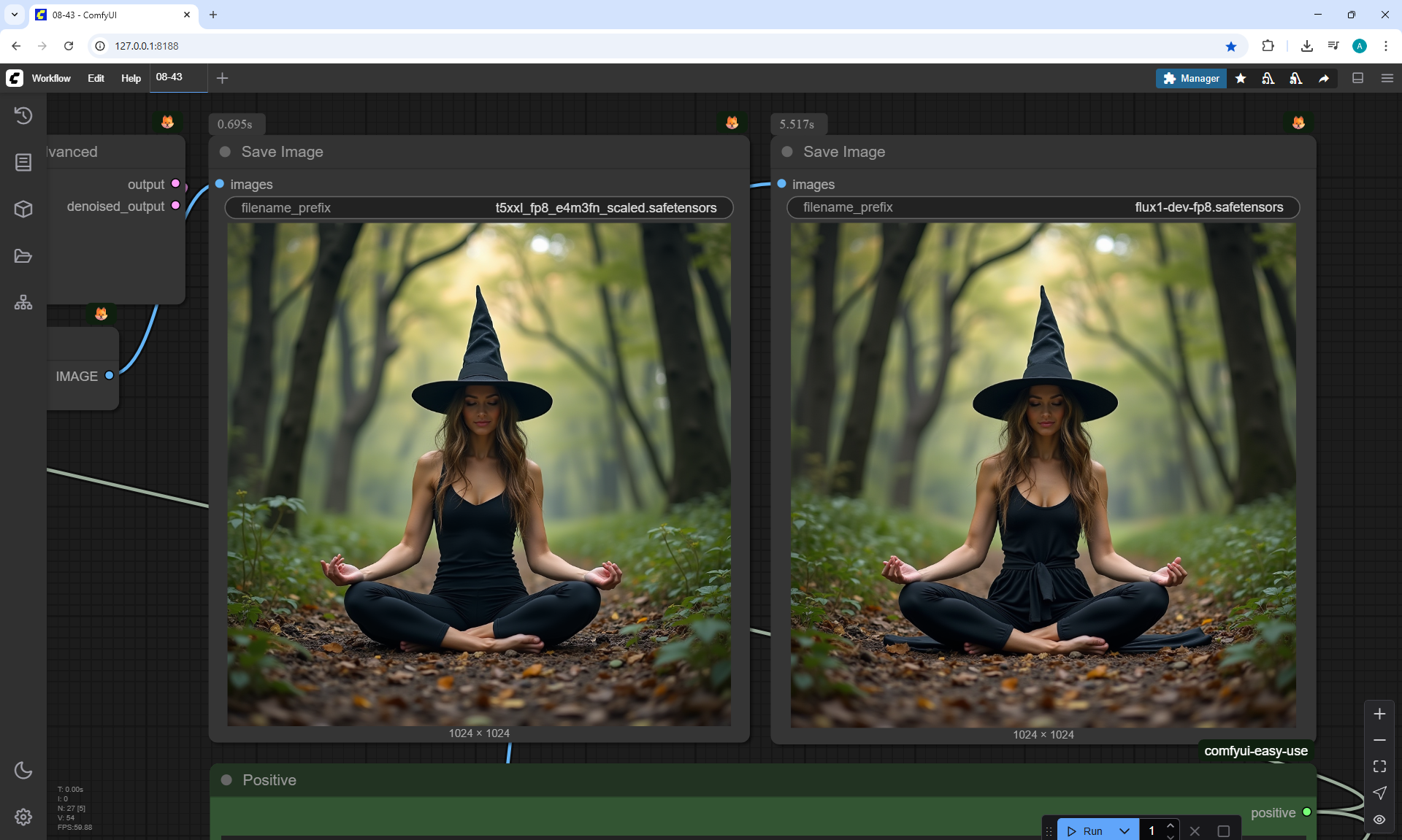The width and height of the screenshot is (1402, 840).
Task: Click the zoom in plus canvas button
Action: (1379, 714)
